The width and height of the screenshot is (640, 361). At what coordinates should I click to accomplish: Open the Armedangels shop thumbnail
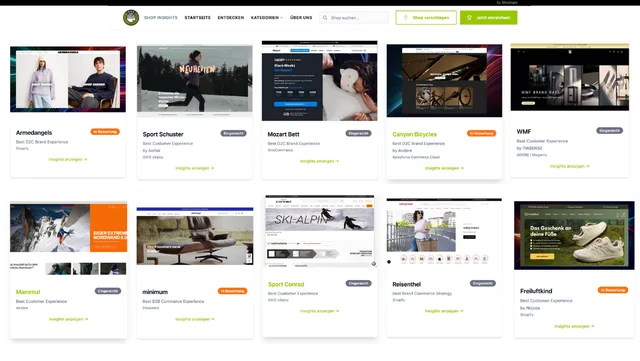click(68, 79)
